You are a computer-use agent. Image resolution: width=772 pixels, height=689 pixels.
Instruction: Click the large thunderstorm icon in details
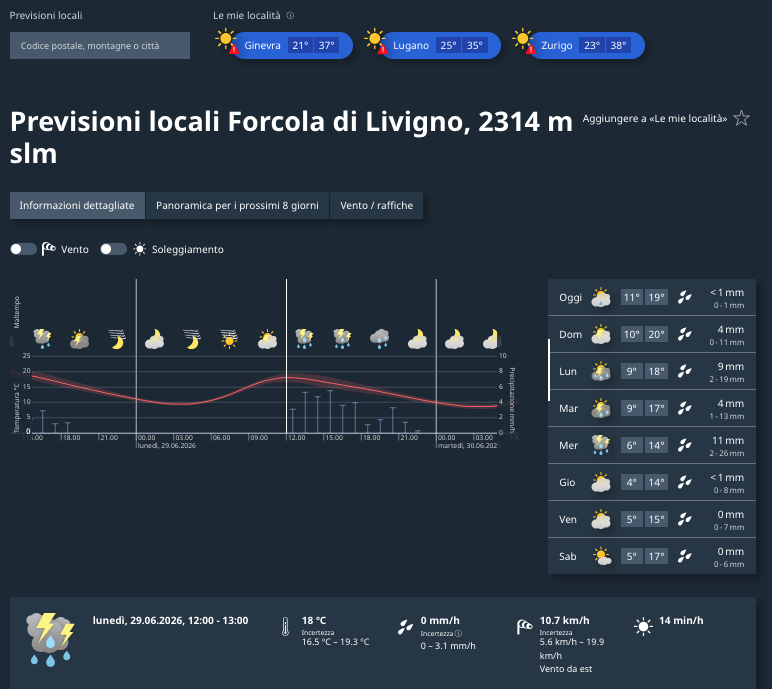click(x=50, y=639)
